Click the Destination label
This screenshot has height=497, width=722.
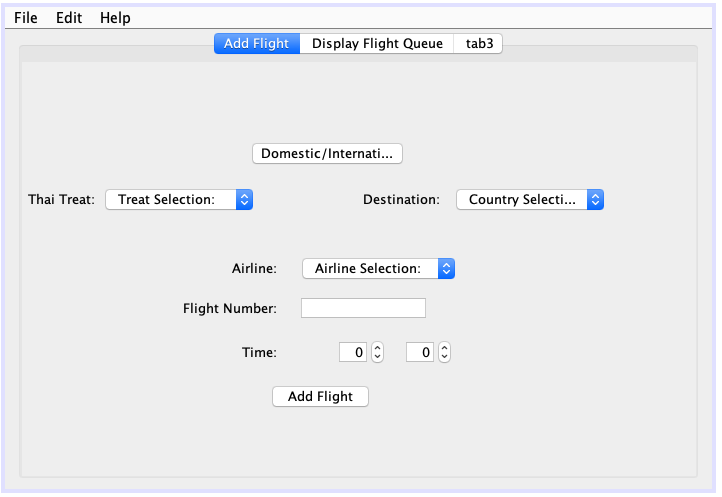coord(401,199)
